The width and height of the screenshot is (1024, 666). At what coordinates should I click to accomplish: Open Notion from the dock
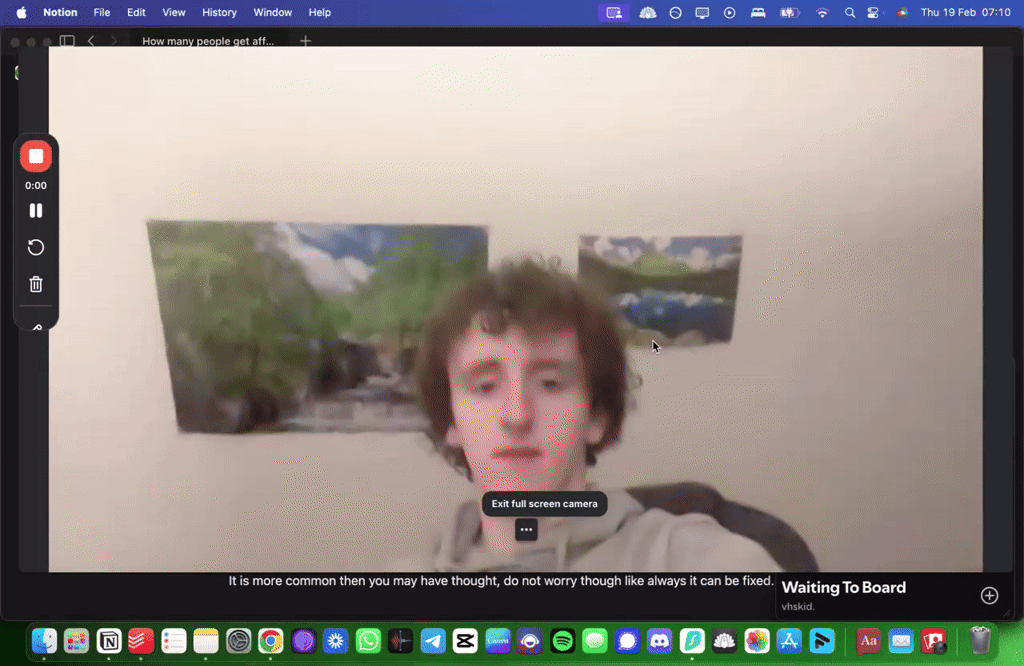(109, 641)
